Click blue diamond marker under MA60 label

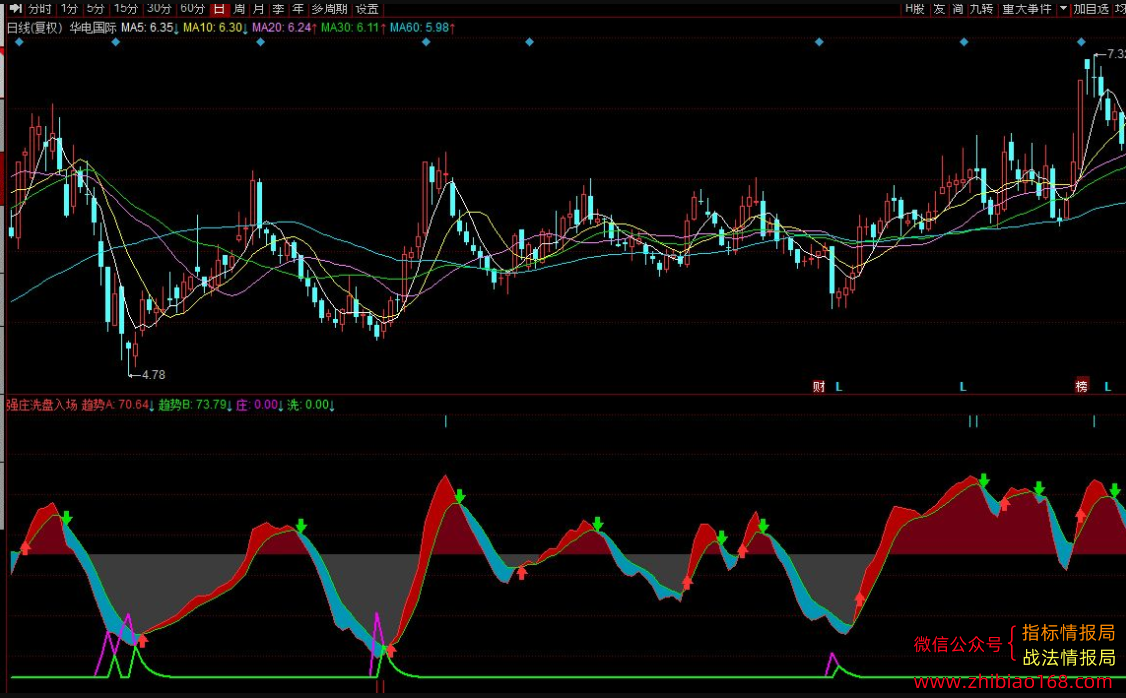(426, 42)
